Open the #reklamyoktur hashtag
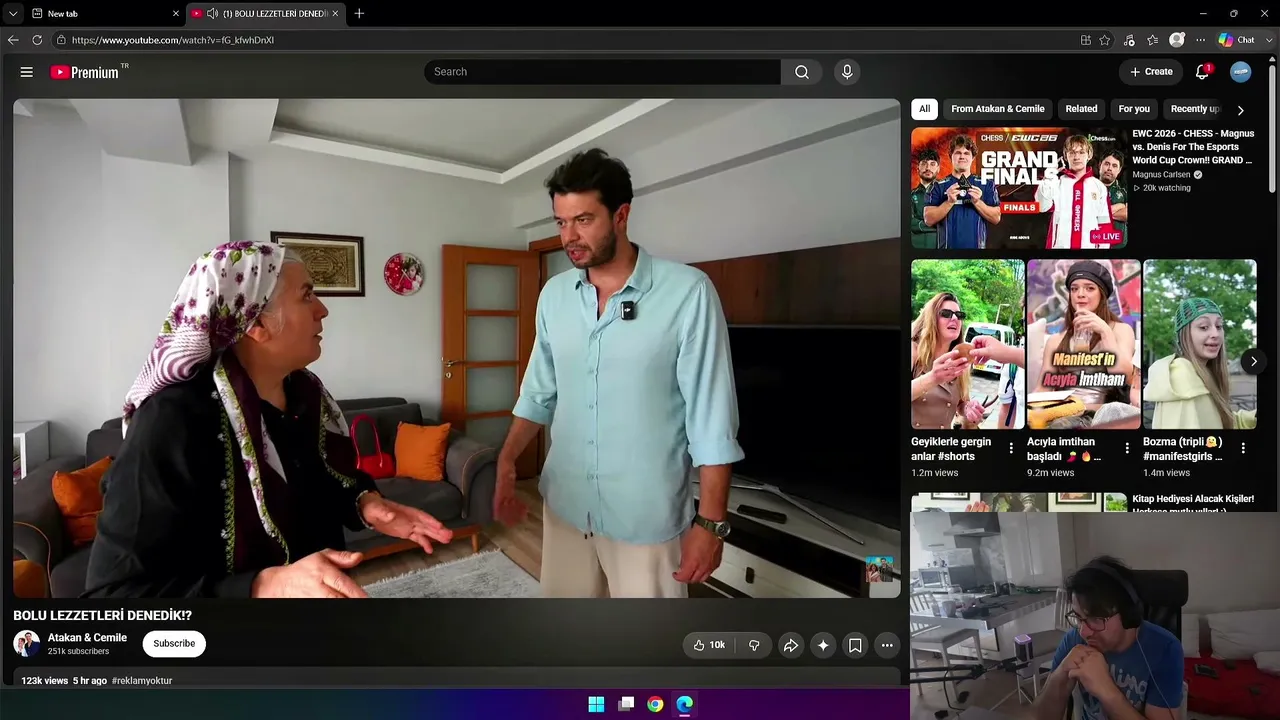The width and height of the screenshot is (1280, 720). pos(142,681)
